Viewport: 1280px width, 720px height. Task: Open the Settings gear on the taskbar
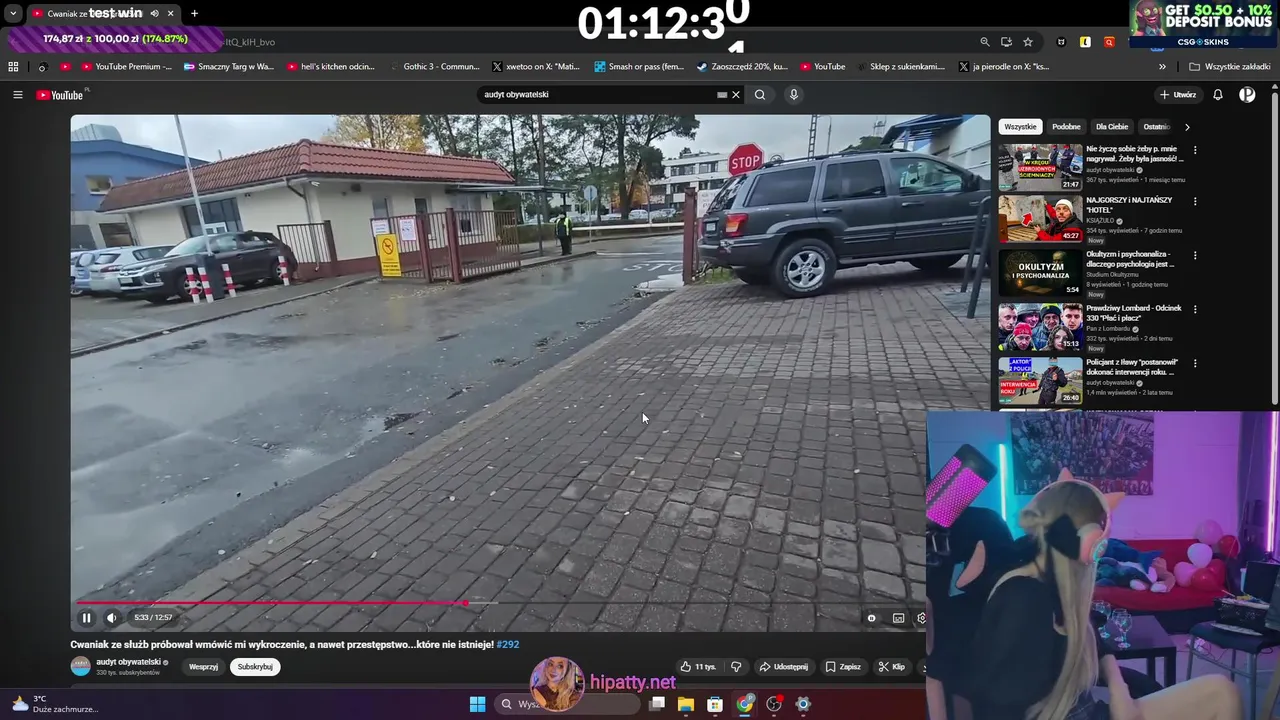(x=802, y=704)
